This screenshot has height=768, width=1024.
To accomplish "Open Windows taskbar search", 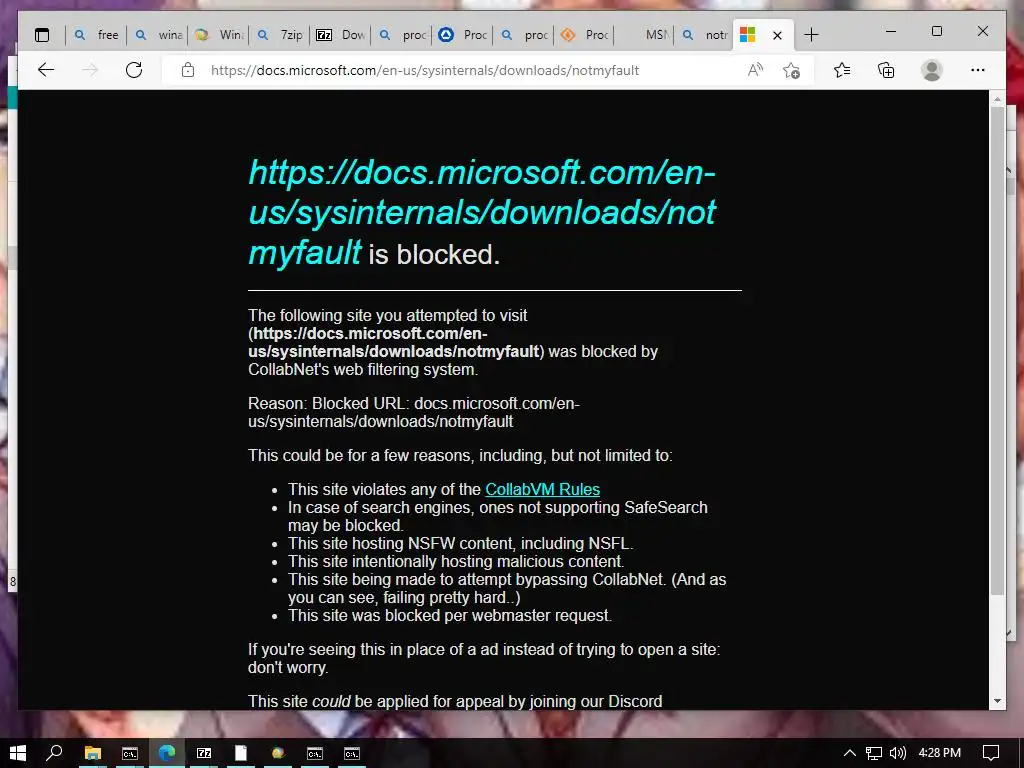I will (x=54, y=753).
